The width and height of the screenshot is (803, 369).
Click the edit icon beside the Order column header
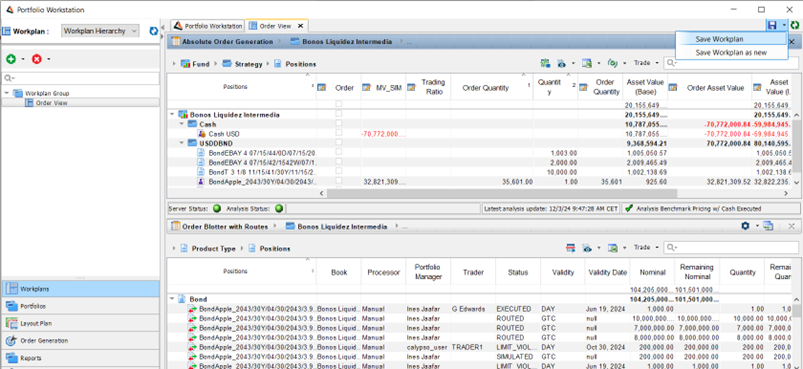(x=322, y=88)
